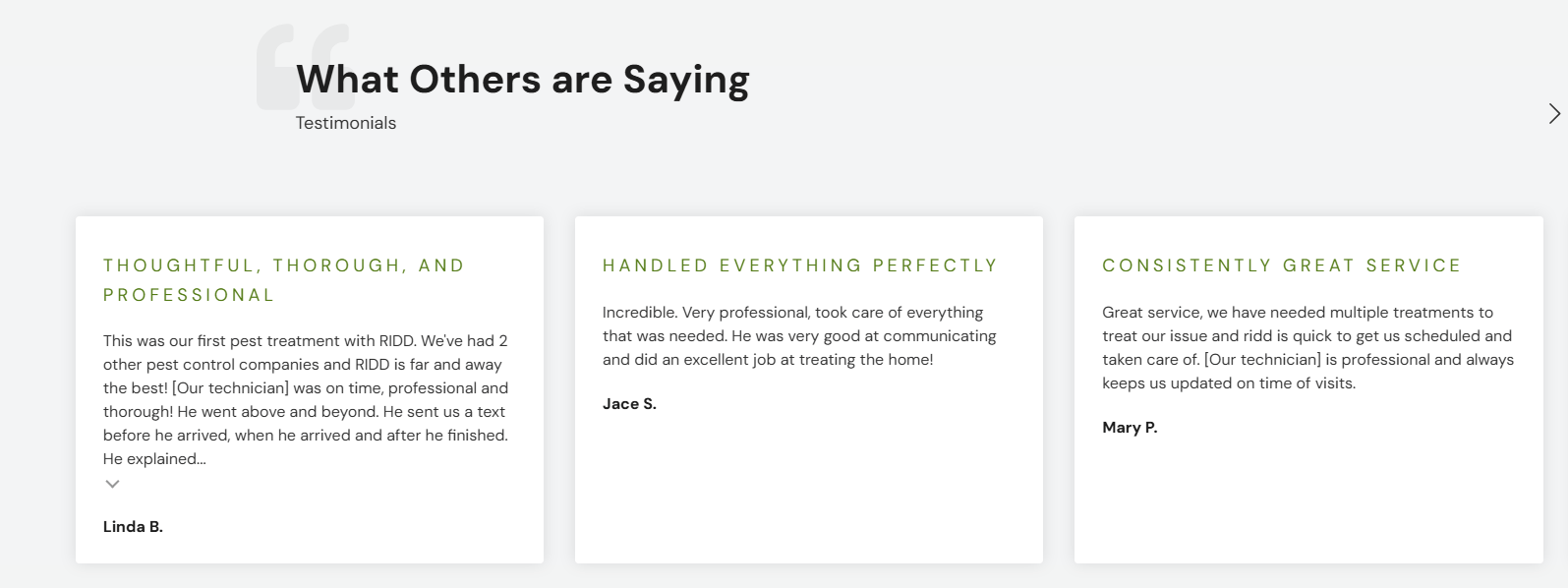Click the 'Consistently Great Service' title
The image size is (1568, 588).
(x=1282, y=265)
